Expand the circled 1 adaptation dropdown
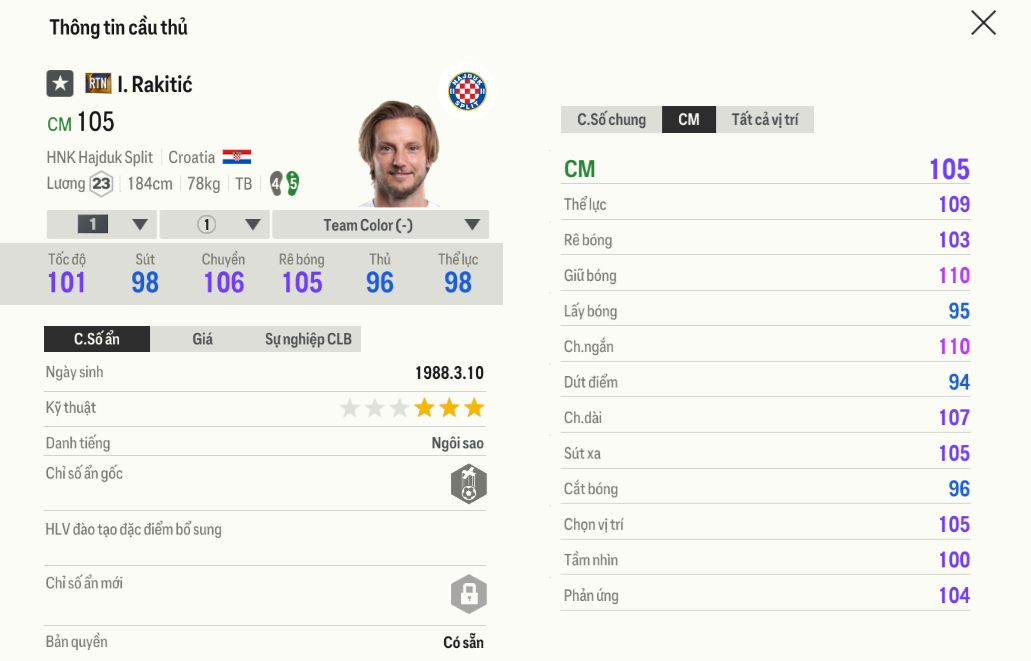This screenshot has height=661, width=1031. pos(215,225)
